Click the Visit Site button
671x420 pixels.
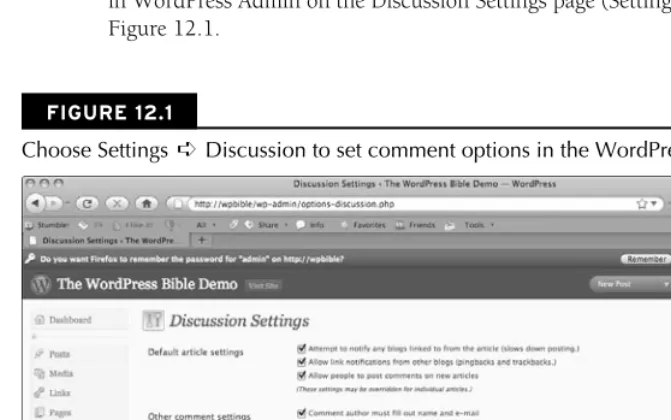(x=264, y=286)
